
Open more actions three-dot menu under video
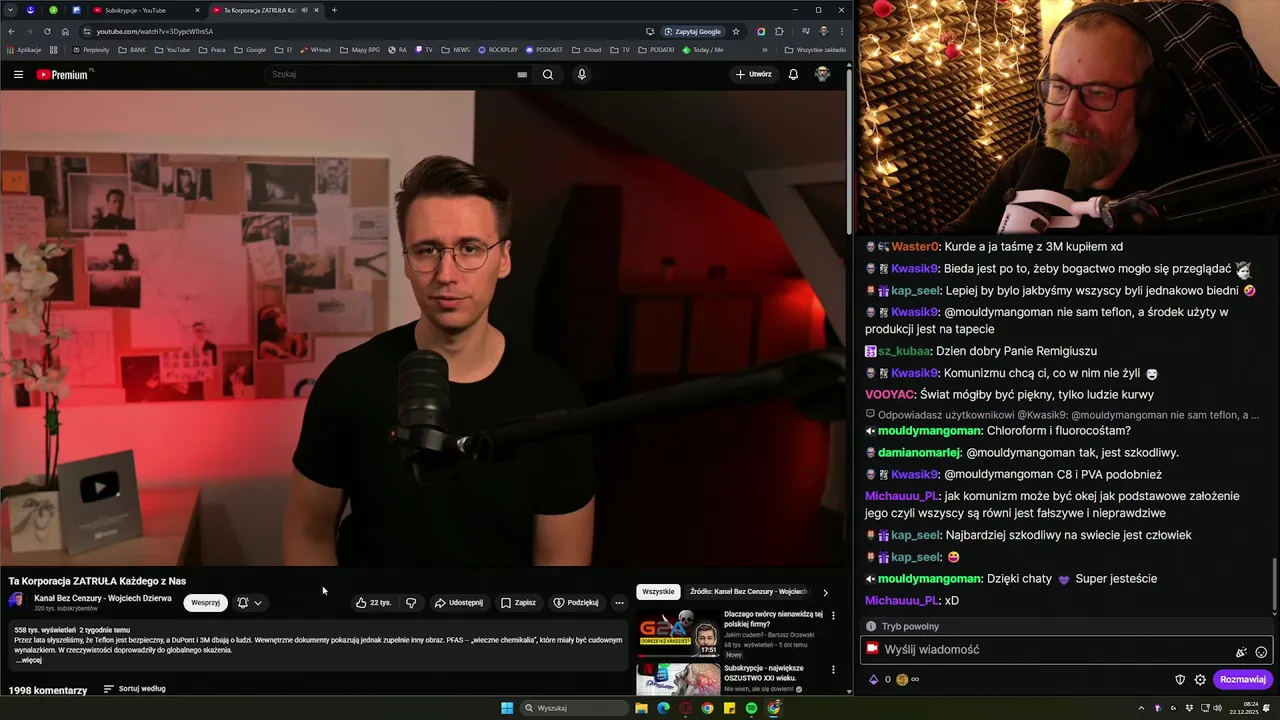point(619,603)
